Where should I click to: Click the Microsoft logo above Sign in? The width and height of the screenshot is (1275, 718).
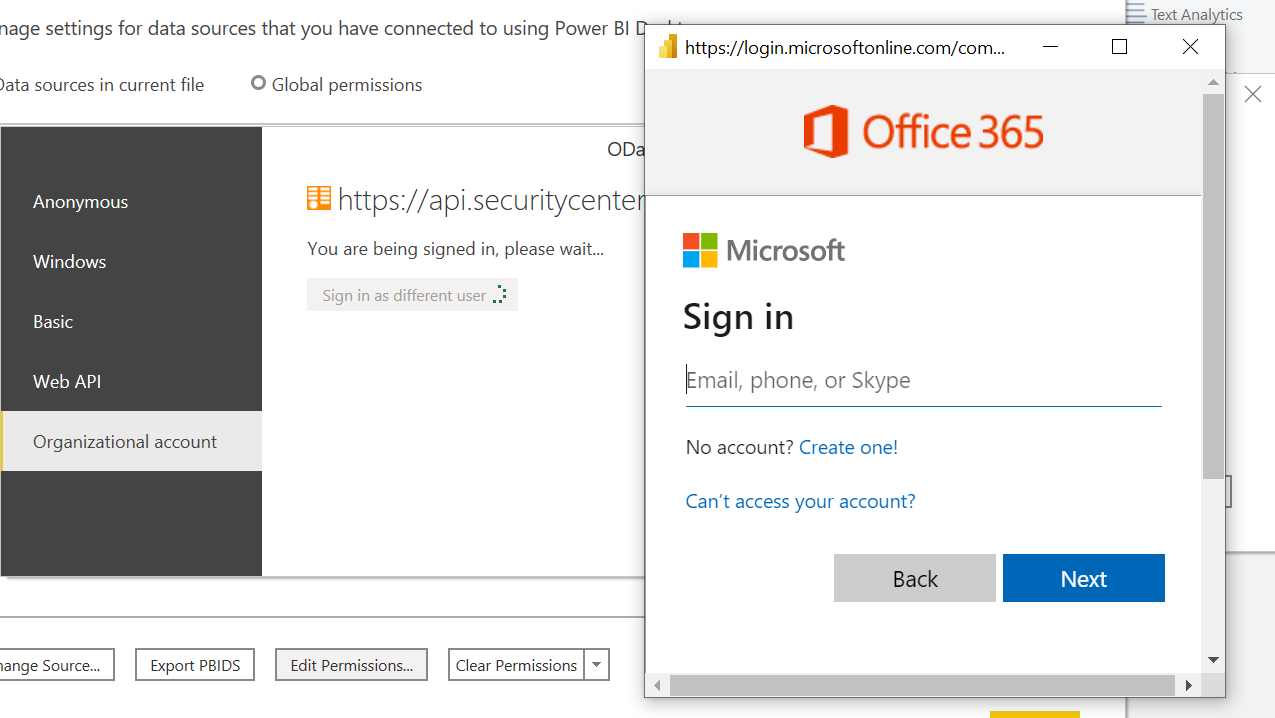tap(763, 250)
